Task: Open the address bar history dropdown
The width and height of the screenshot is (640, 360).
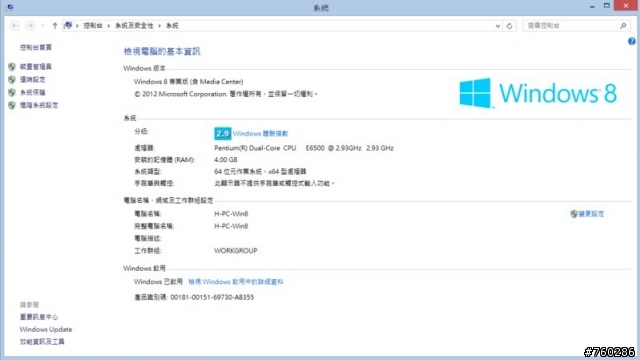Action: pos(498,26)
